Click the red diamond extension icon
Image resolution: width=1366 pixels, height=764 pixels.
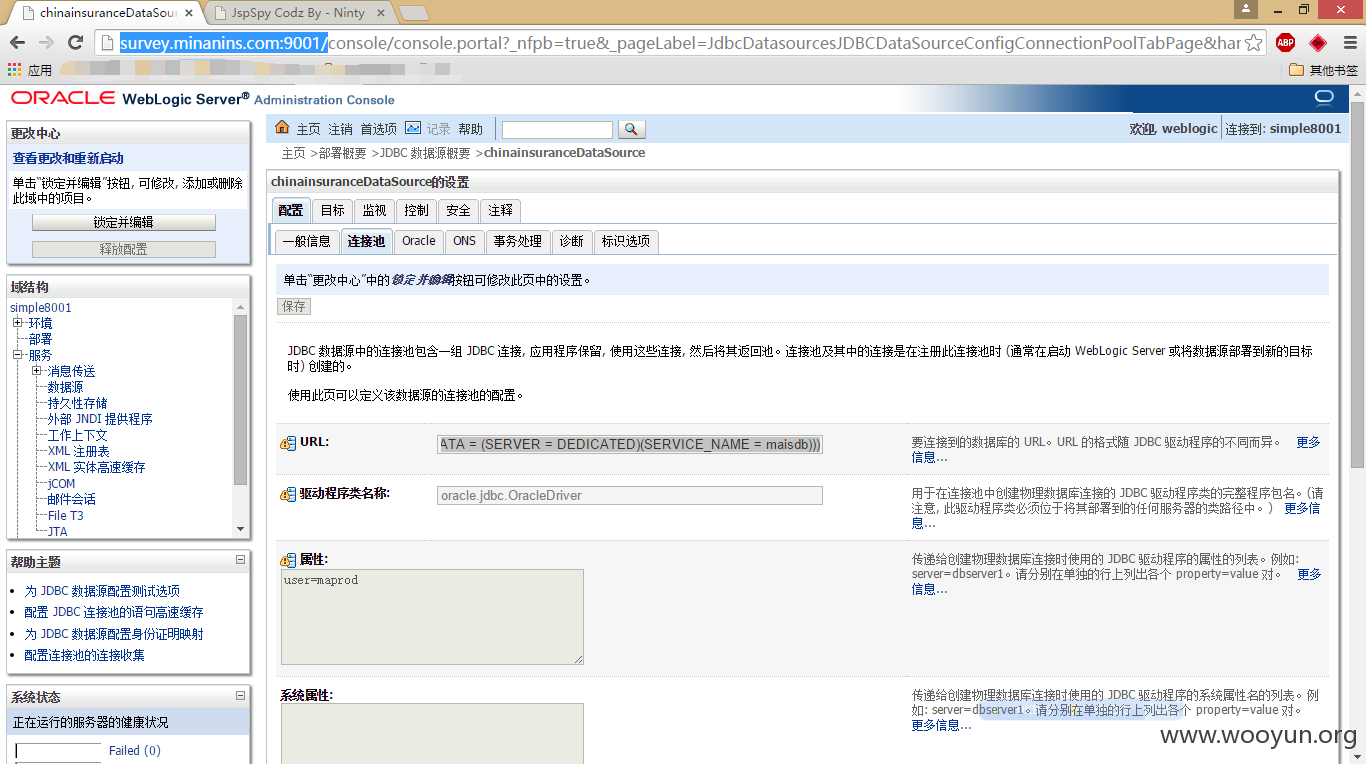(1318, 43)
